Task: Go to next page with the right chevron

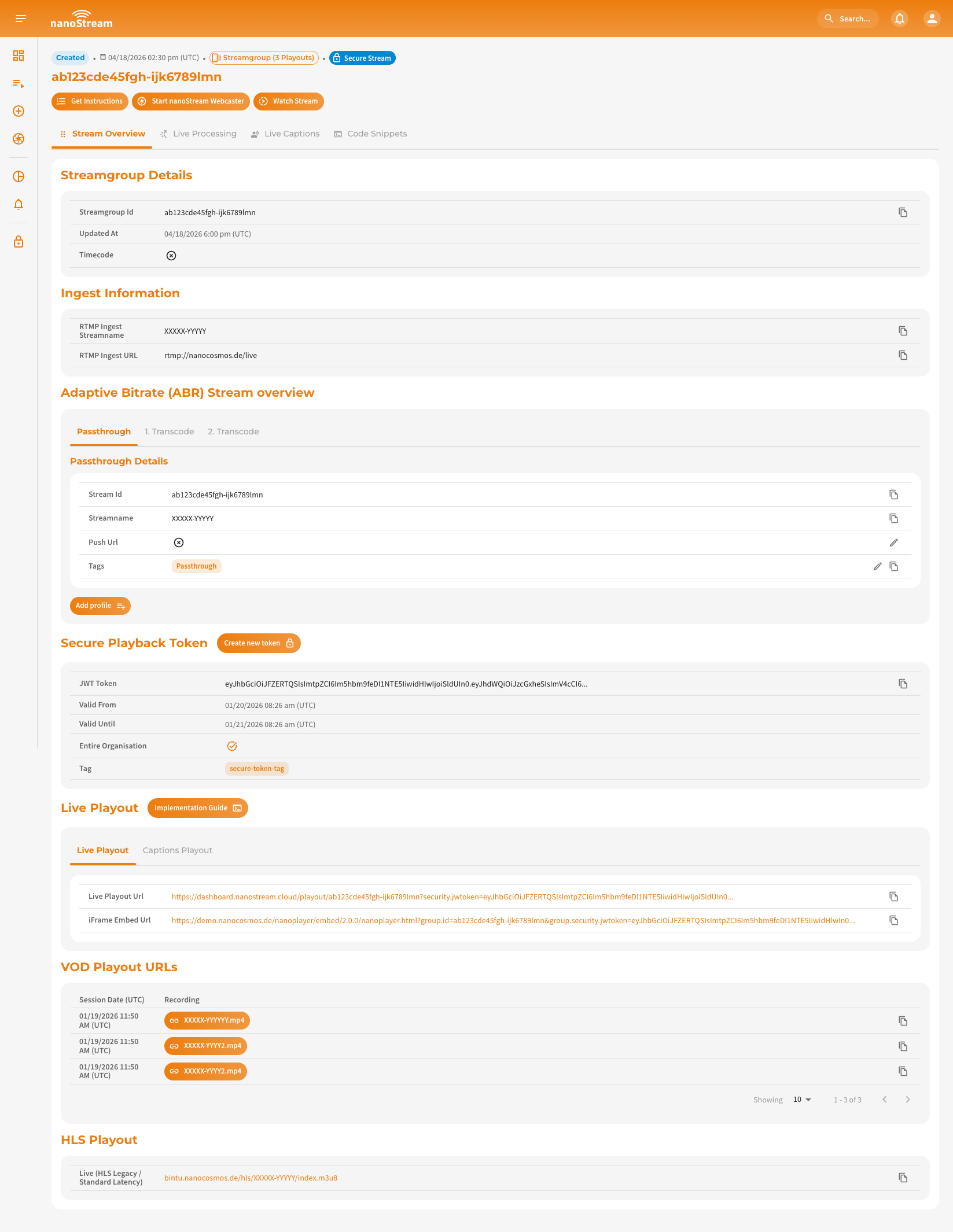Action: (x=908, y=1100)
